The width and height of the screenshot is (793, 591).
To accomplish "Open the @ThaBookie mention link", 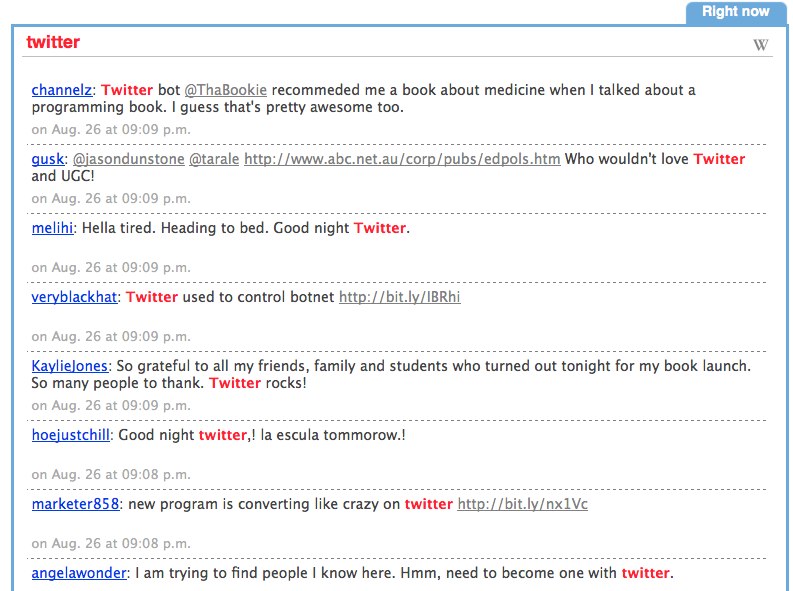I will click(226, 90).
